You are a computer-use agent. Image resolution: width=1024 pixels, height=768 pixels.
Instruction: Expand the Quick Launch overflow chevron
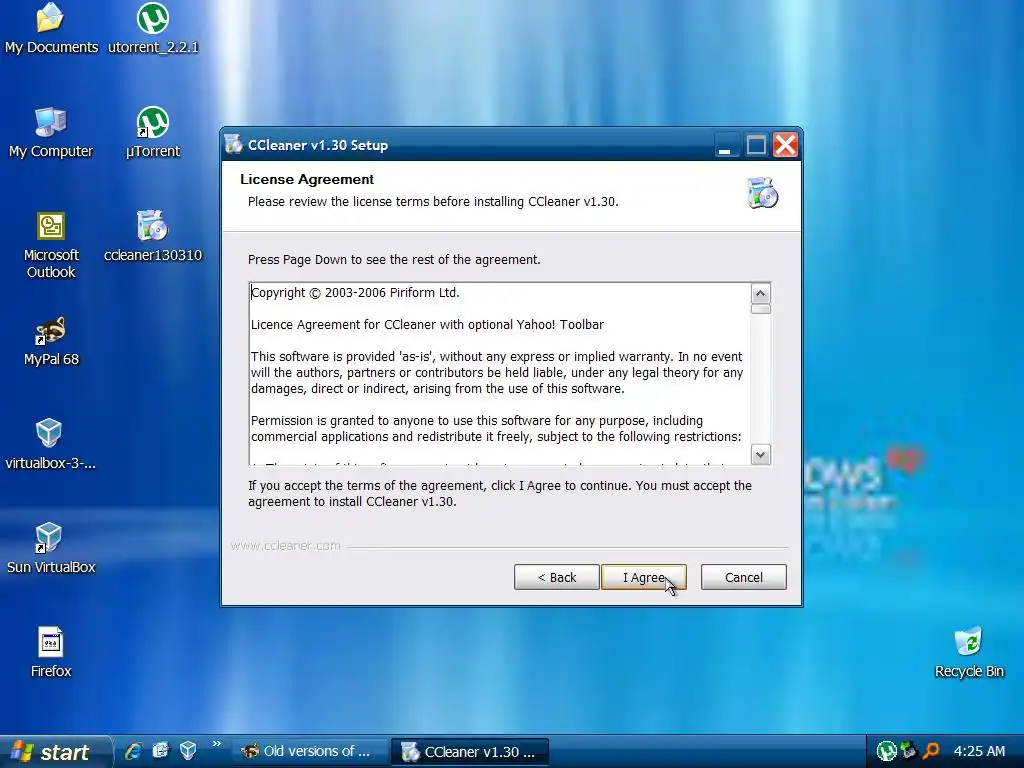click(216, 744)
